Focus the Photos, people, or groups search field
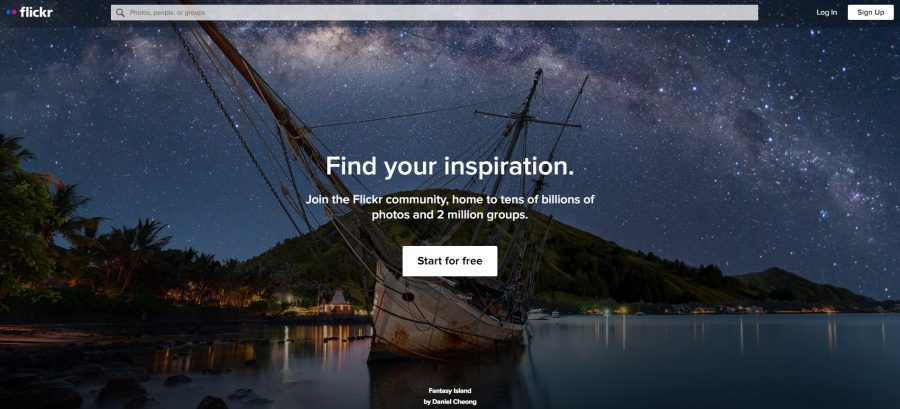Screen dimensions: 900x409 [x=434, y=13]
